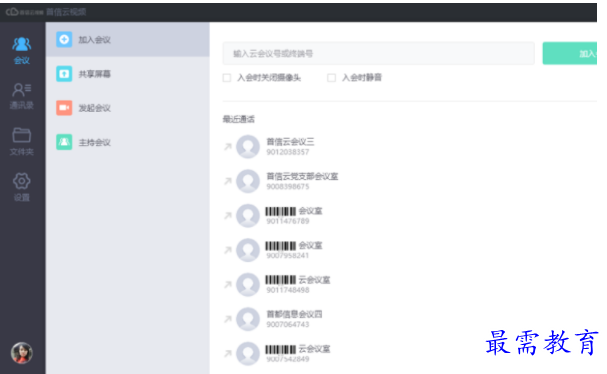The width and height of the screenshot is (607, 374).
Task: Click the green host icon beside 主持会议
Action: pyautogui.click(x=64, y=142)
